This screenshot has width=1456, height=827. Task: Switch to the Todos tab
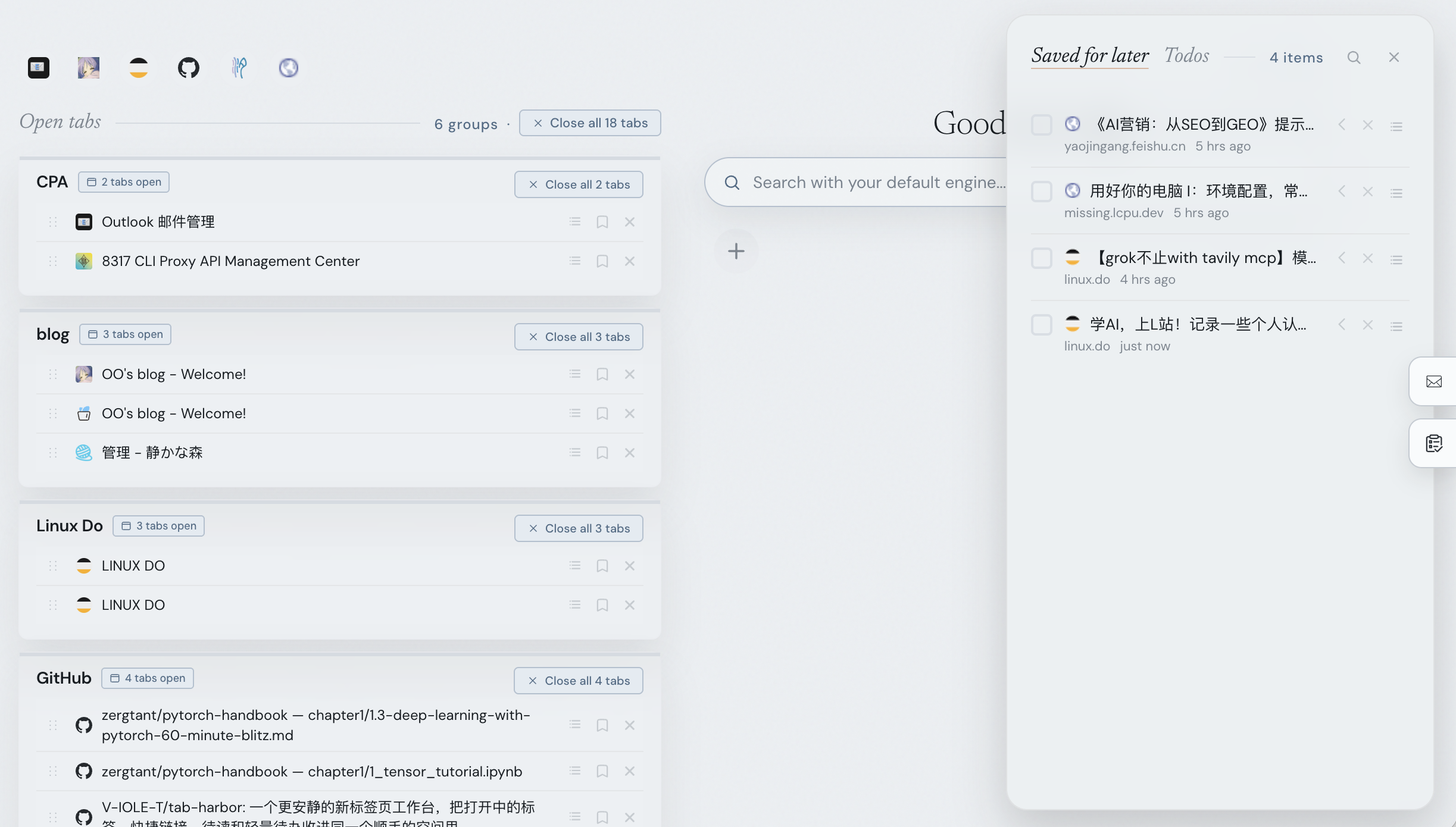pos(1186,56)
